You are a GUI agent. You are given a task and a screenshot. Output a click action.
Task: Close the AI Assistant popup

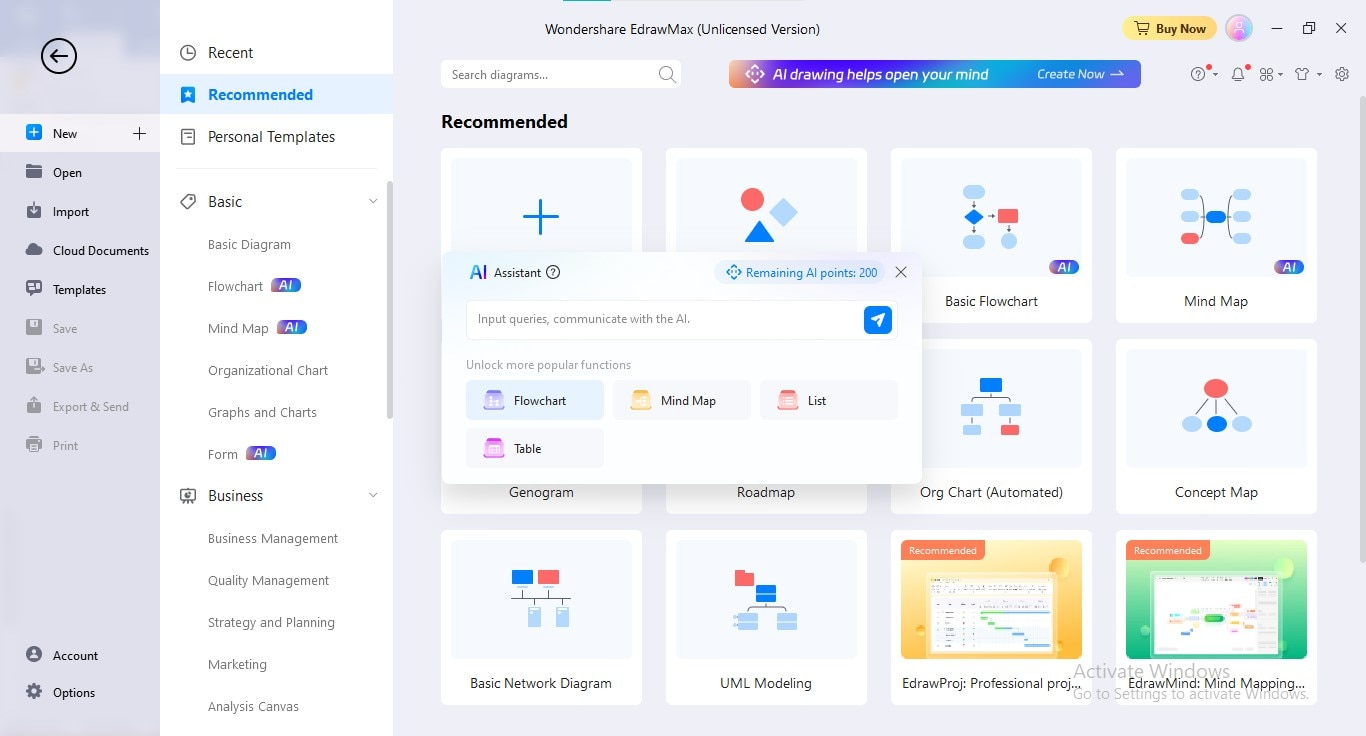(901, 272)
